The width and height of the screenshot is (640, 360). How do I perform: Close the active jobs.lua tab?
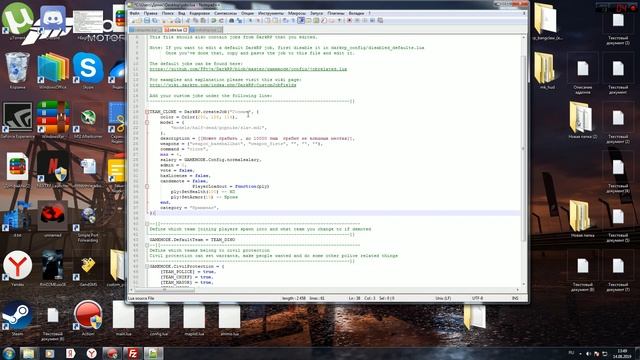(185, 30)
